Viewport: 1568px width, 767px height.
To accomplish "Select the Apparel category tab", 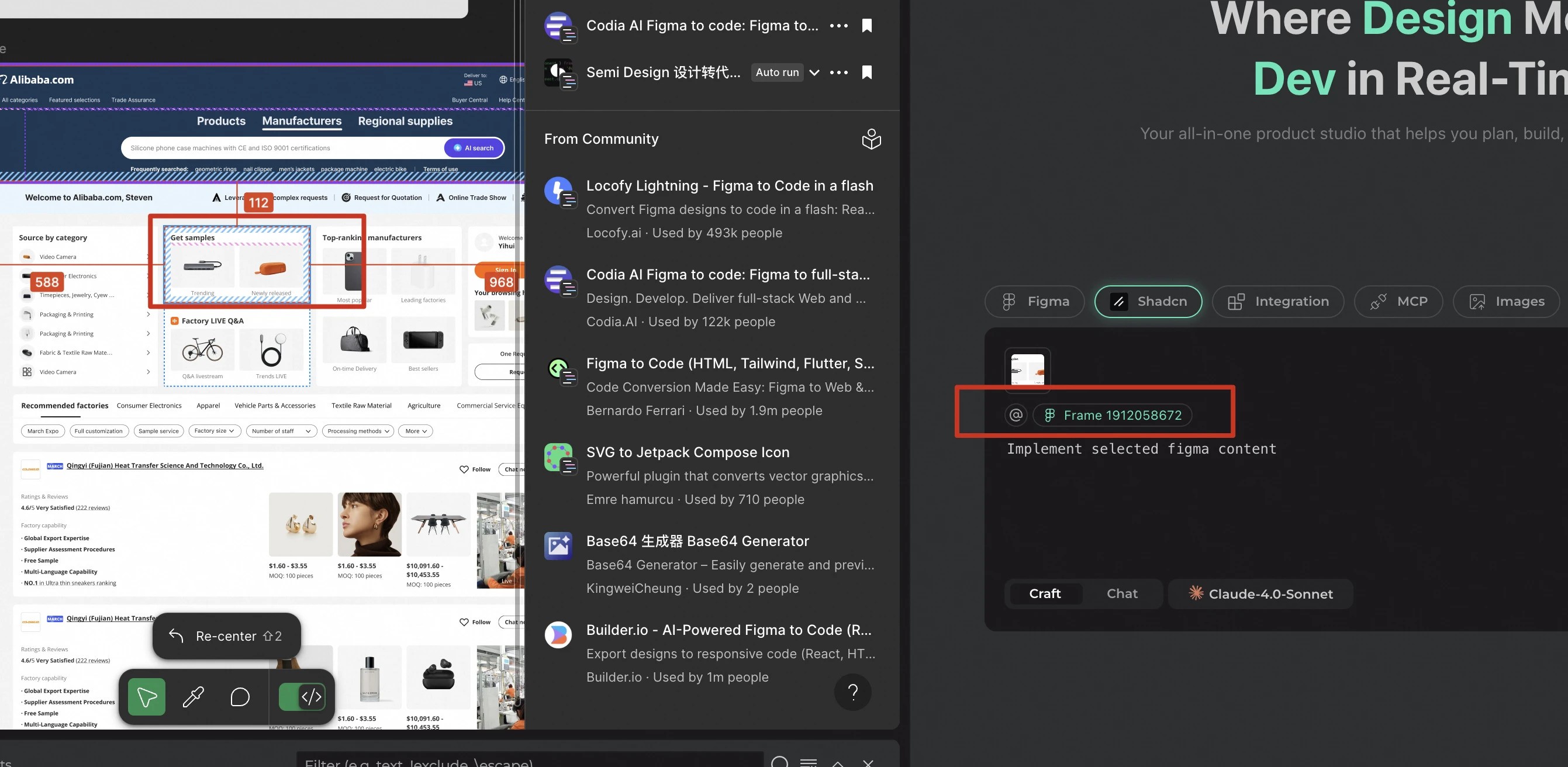I will [208, 405].
